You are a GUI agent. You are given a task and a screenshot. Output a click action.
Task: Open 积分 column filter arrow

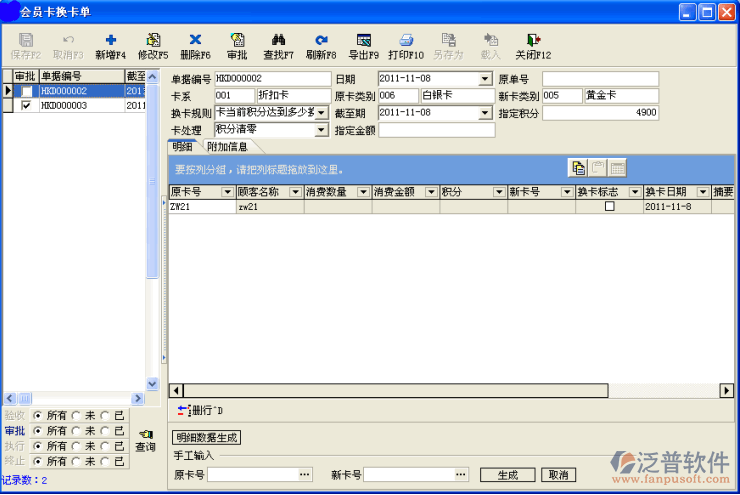[499, 192]
